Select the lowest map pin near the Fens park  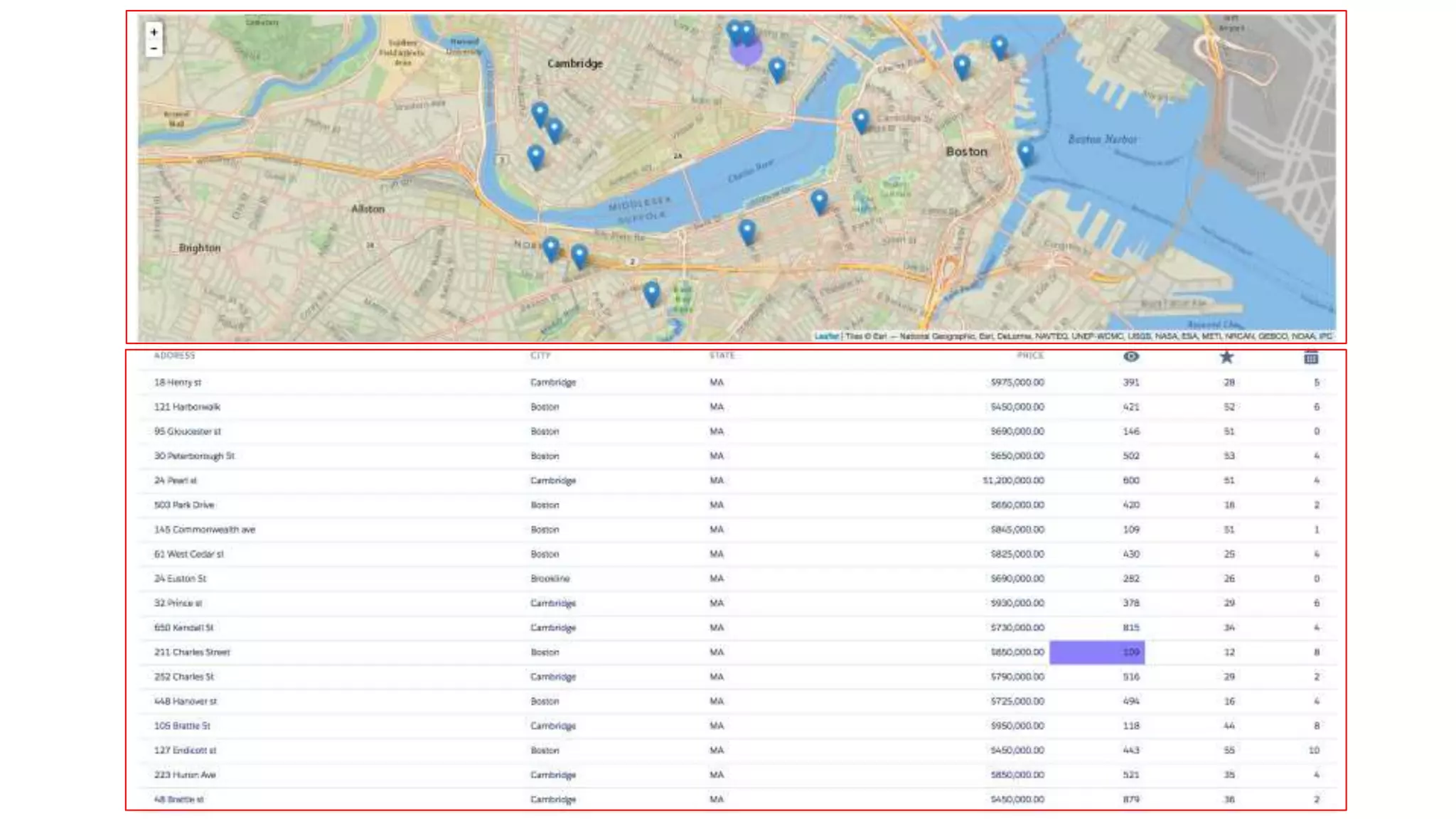(x=651, y=293)
